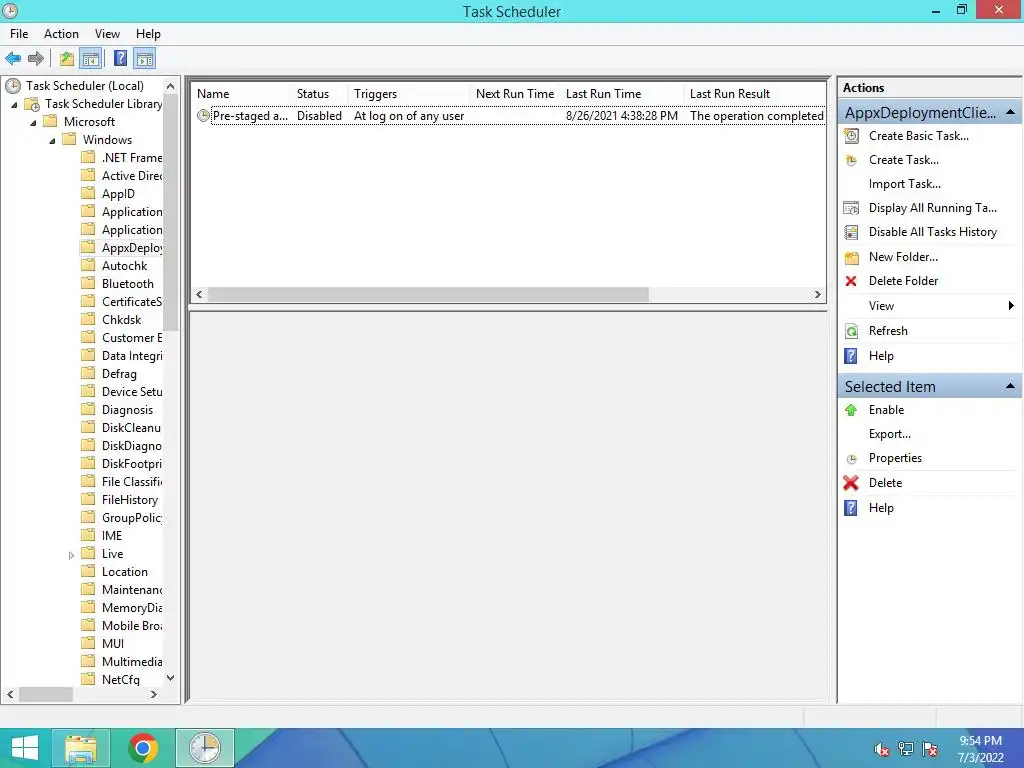Open the File menu
Screen dimensions: 1024x768
tap(19, 34)
